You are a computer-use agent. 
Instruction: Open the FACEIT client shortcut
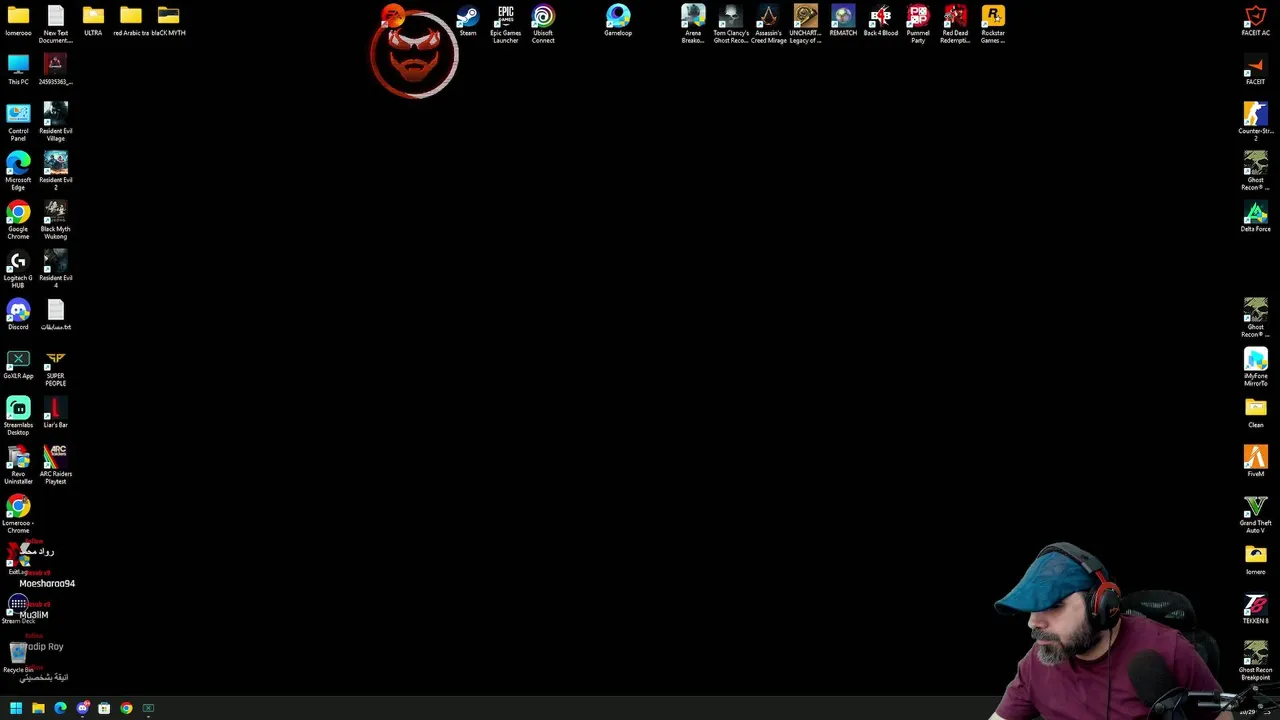click(1256, 70)
